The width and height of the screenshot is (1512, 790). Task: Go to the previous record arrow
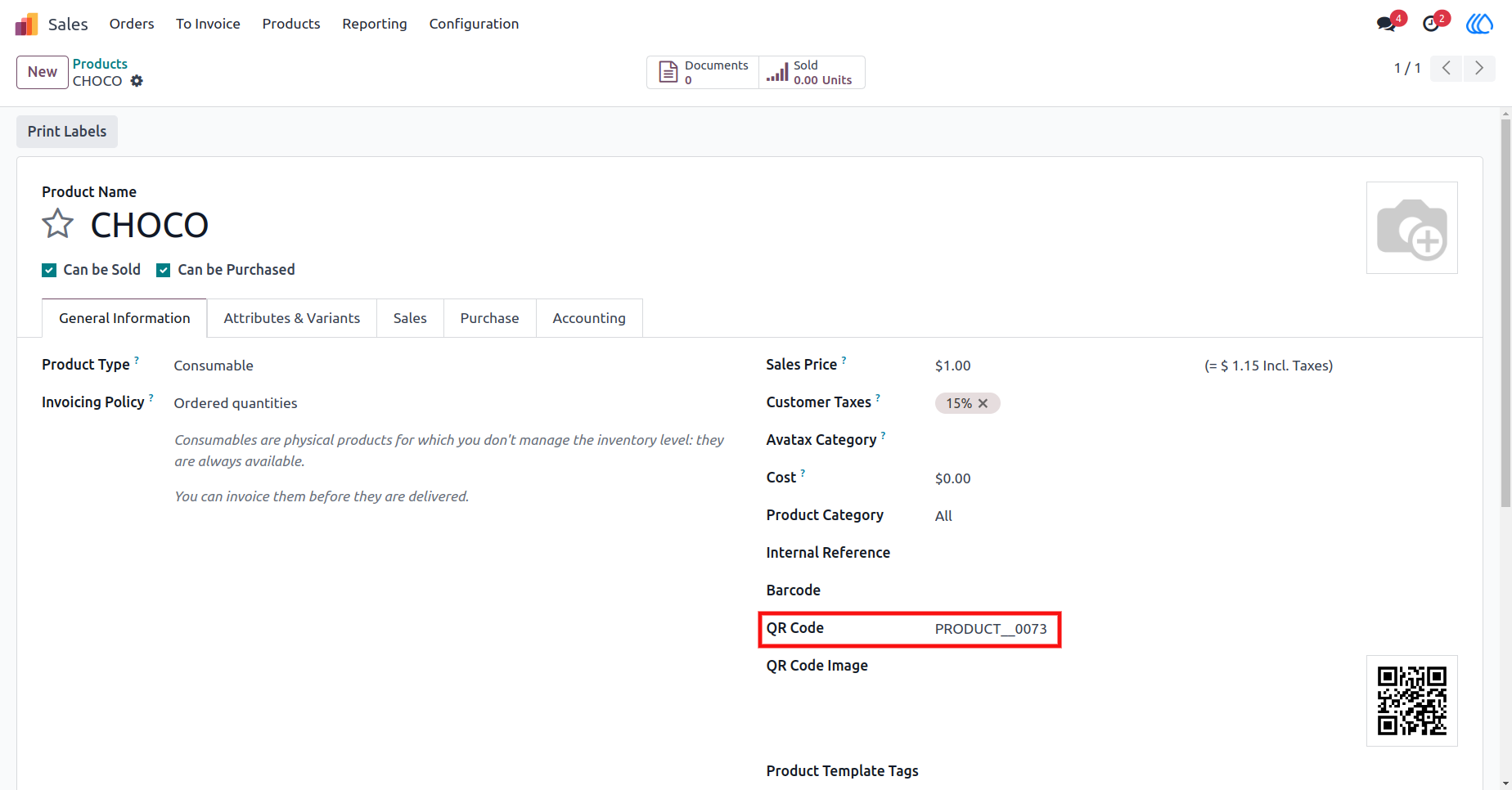pos(1446,68)
